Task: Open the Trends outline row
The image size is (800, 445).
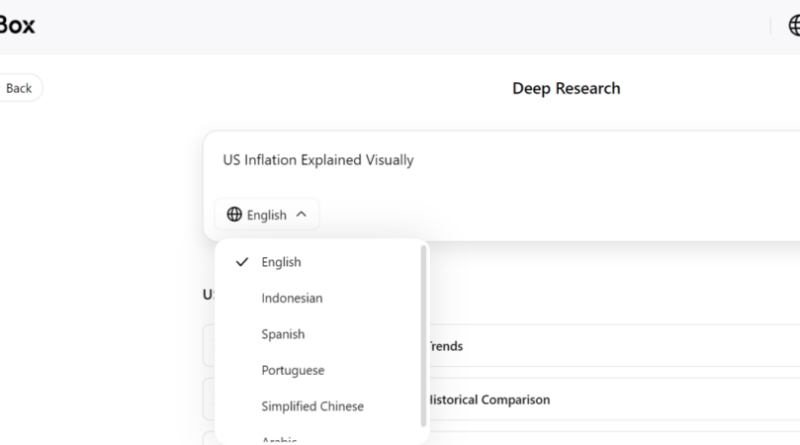Action: 614,346
